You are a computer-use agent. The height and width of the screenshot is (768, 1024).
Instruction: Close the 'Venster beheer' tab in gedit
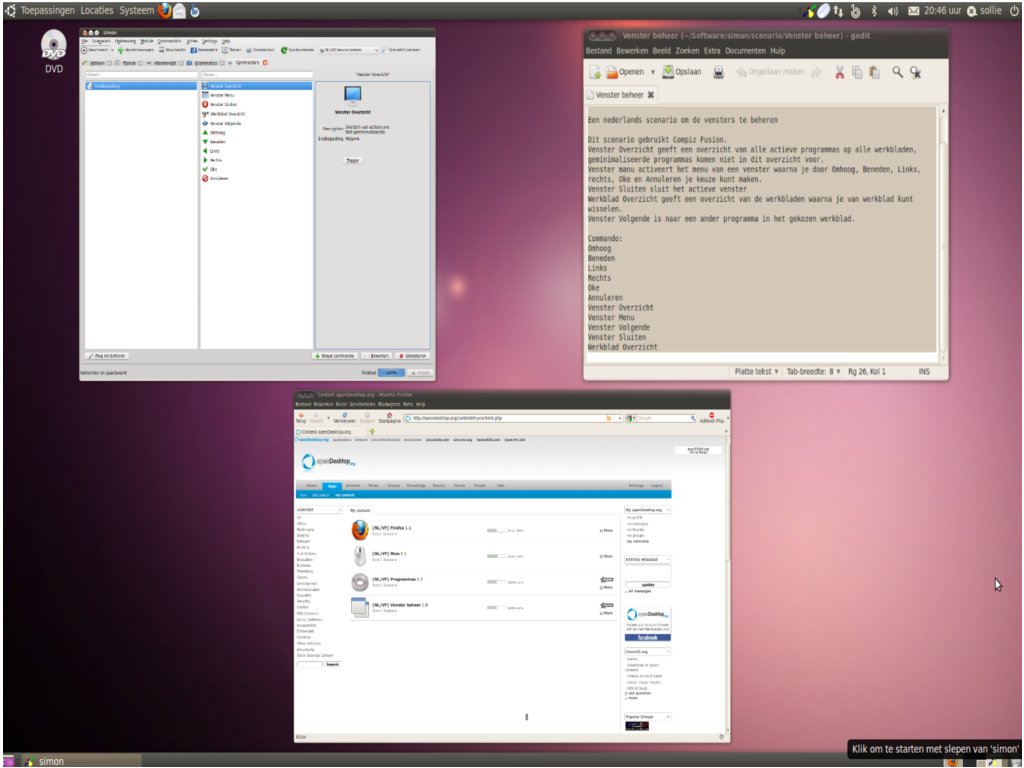point(650,95)
